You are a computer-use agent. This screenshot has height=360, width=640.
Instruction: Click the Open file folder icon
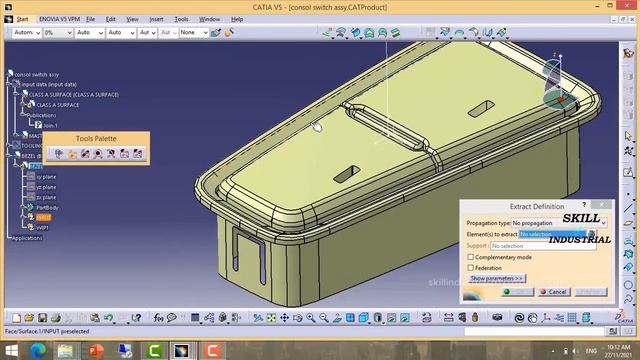click(x=29, y=318)
